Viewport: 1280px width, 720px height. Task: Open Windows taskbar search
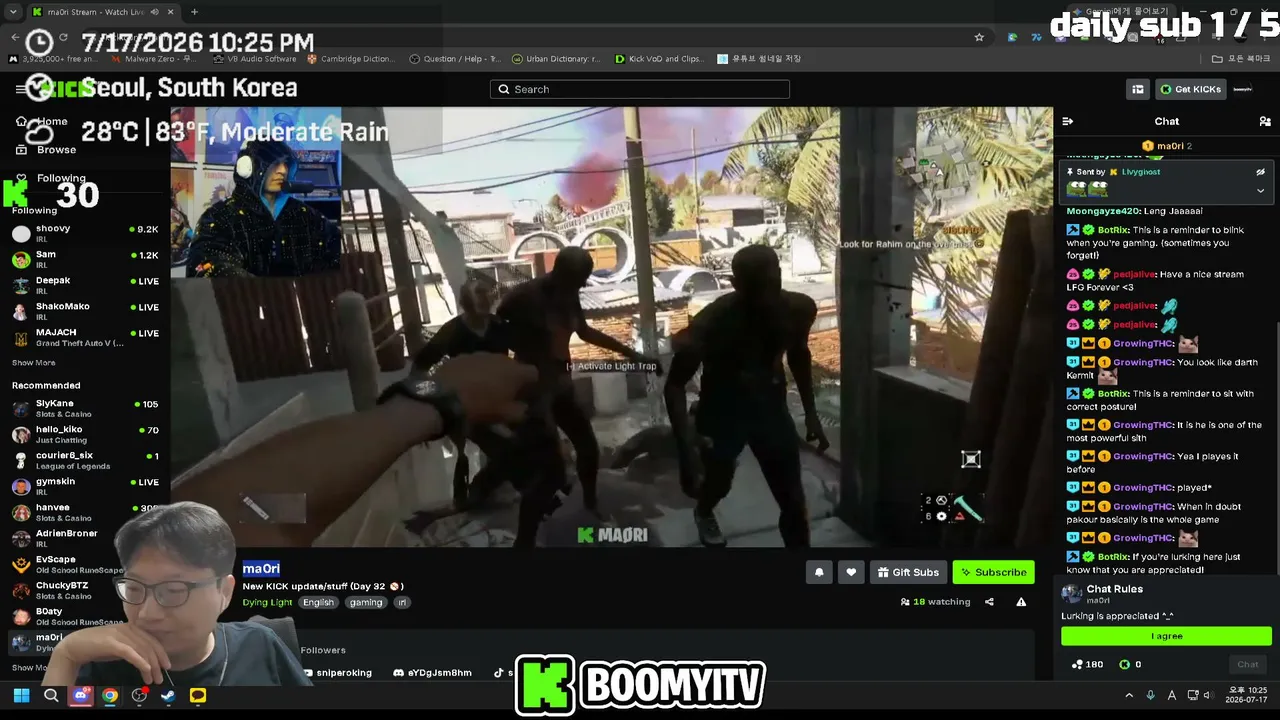(x=51, y=696)
